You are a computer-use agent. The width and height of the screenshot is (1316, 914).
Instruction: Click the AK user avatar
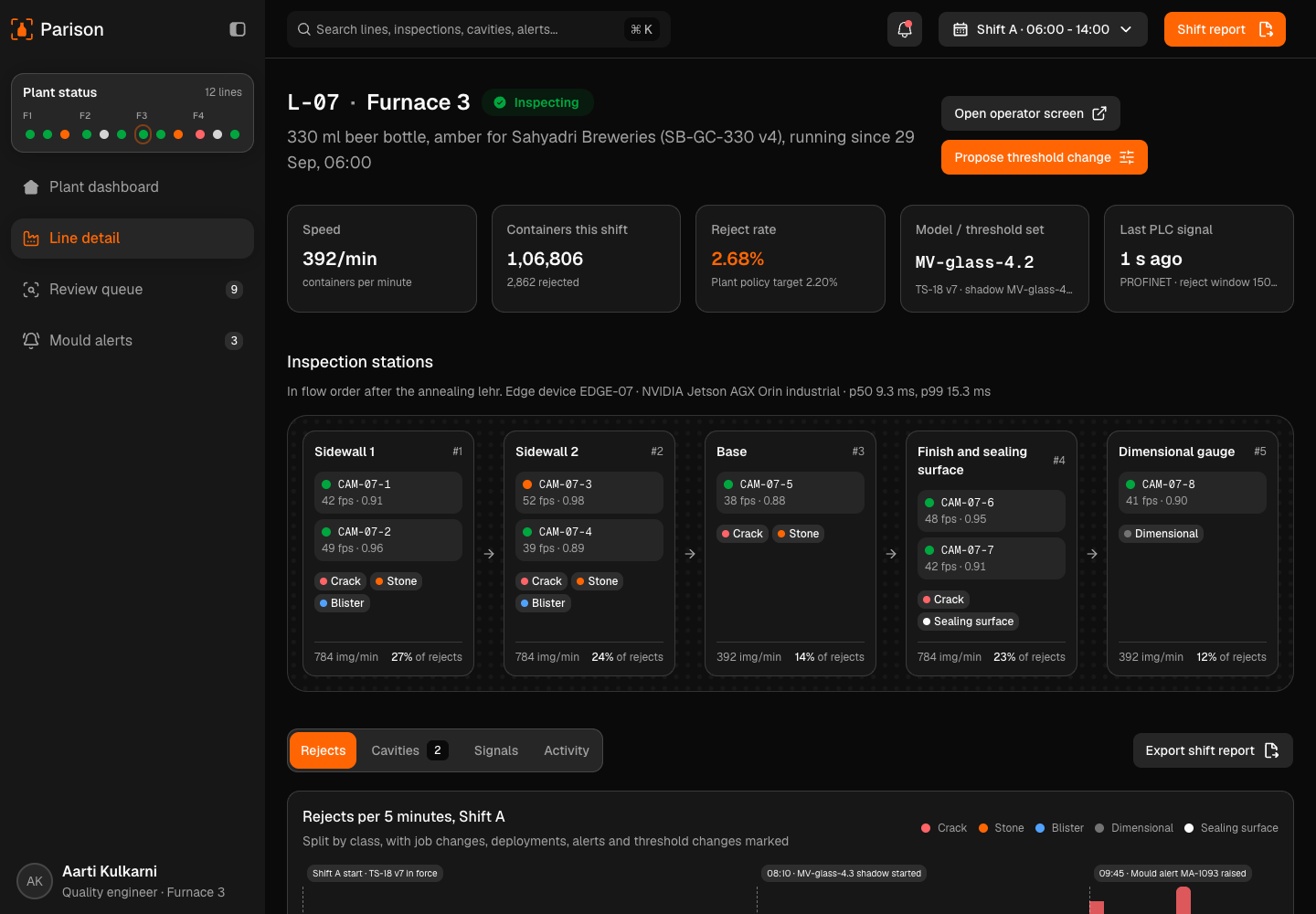pos(35,881)
